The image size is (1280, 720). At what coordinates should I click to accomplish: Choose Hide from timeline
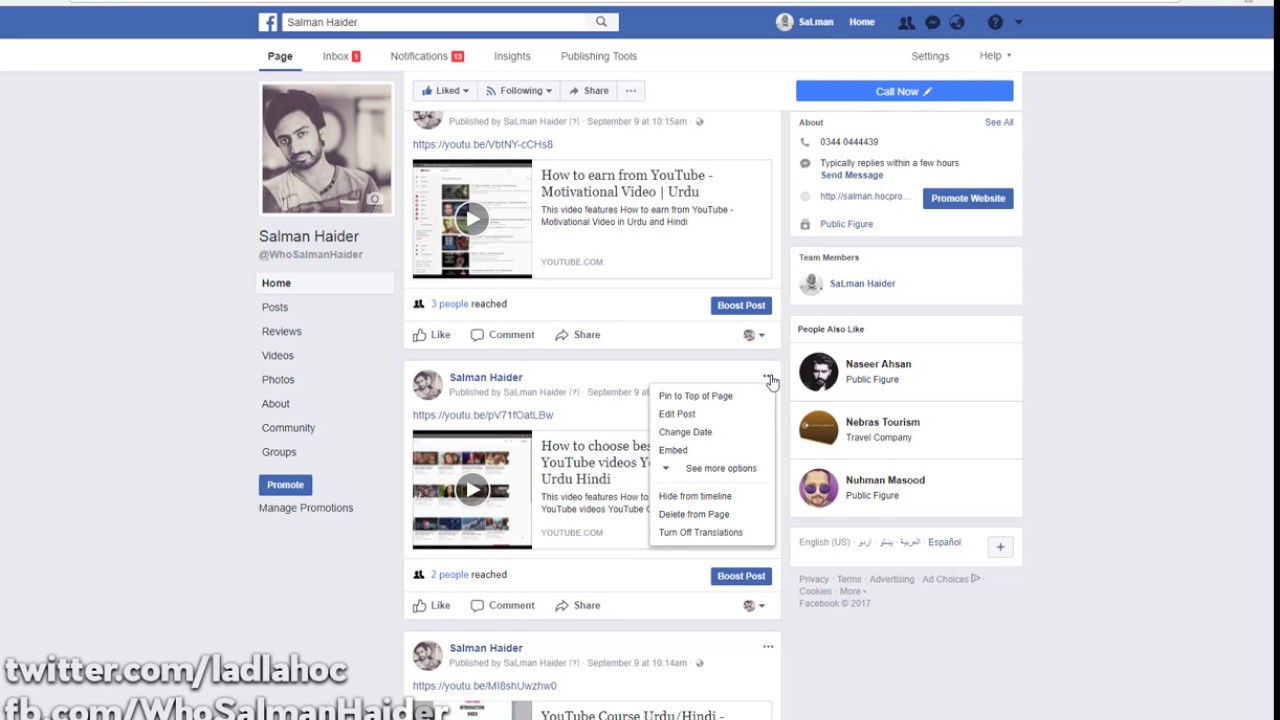click(695, 496)
